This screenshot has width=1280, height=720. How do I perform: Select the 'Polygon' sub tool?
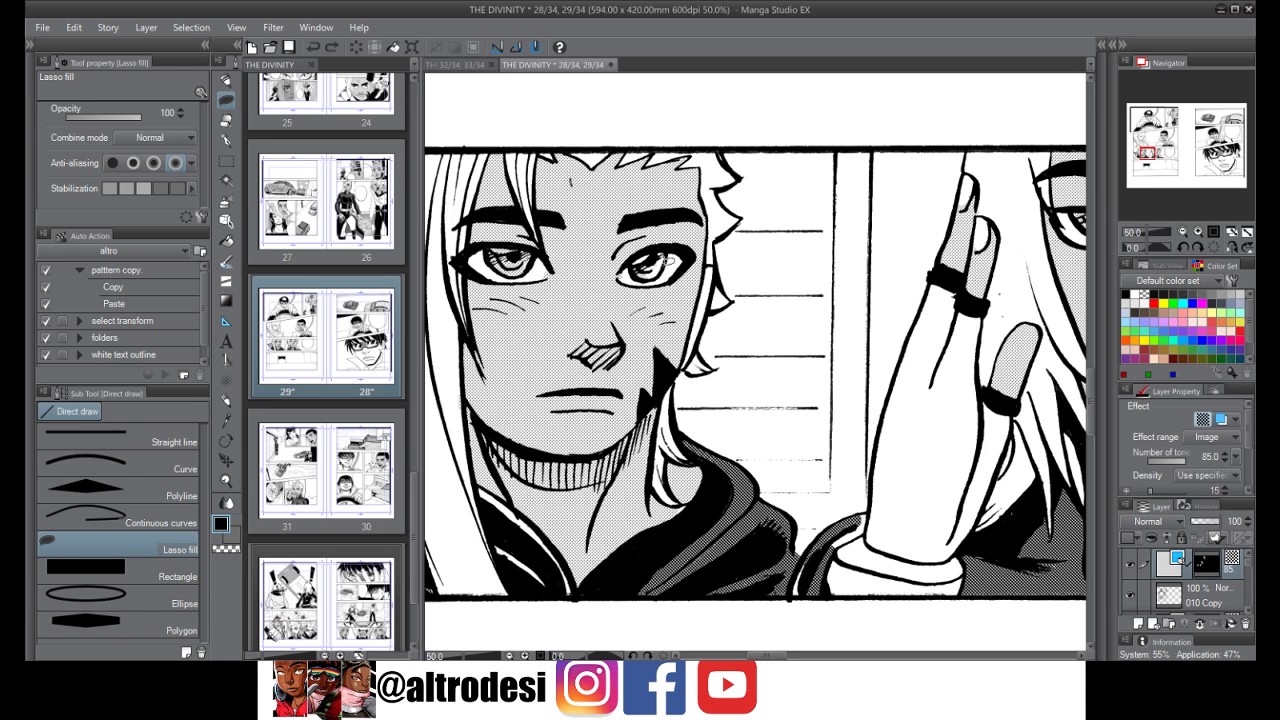click(x=118, y=625)
